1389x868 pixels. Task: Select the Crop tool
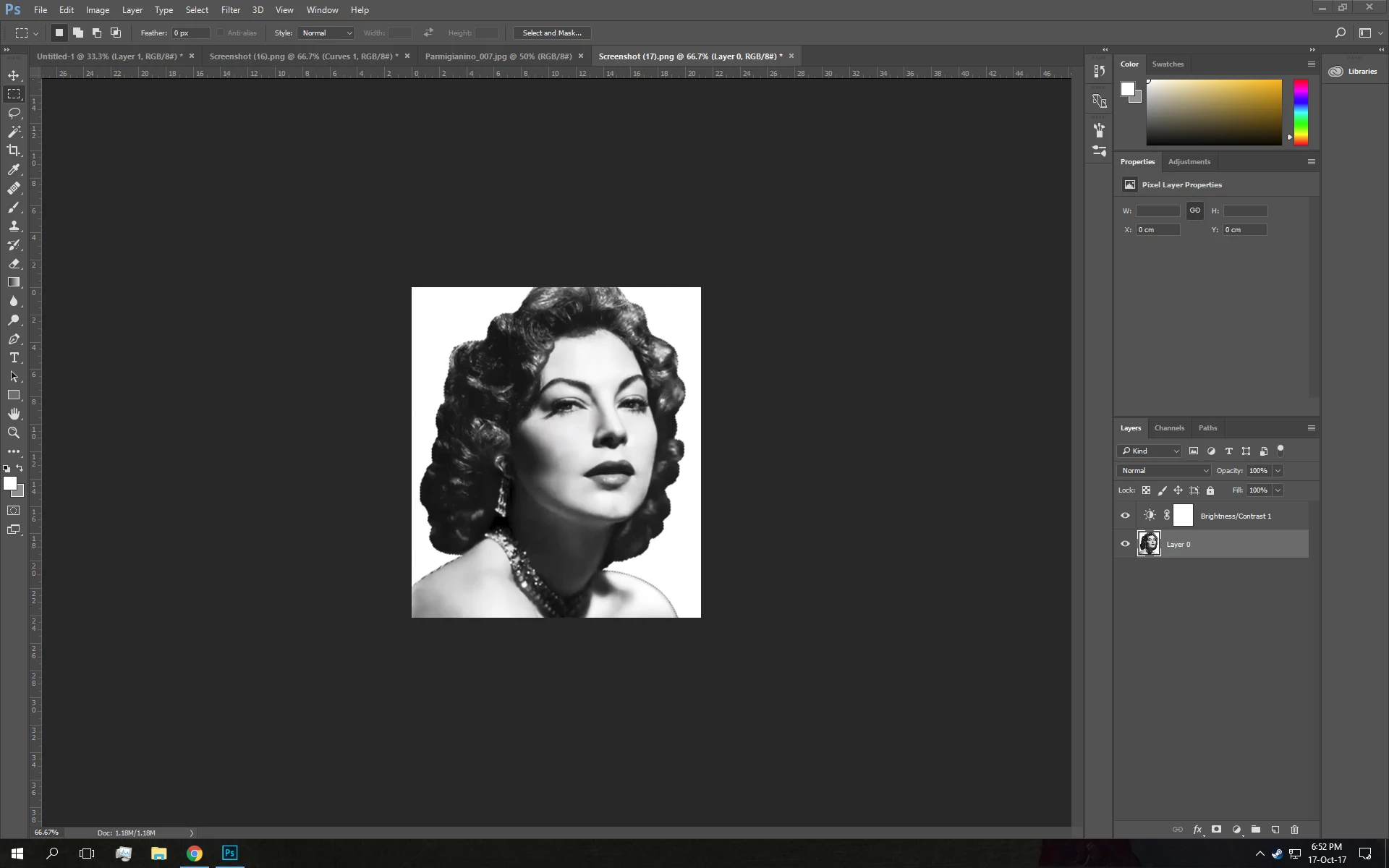click(14, 150)
